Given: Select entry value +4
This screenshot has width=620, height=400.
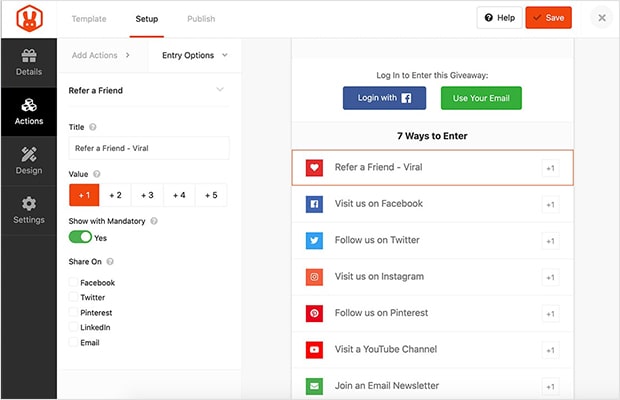Looking at the screenshot, I should click(179, 195).
